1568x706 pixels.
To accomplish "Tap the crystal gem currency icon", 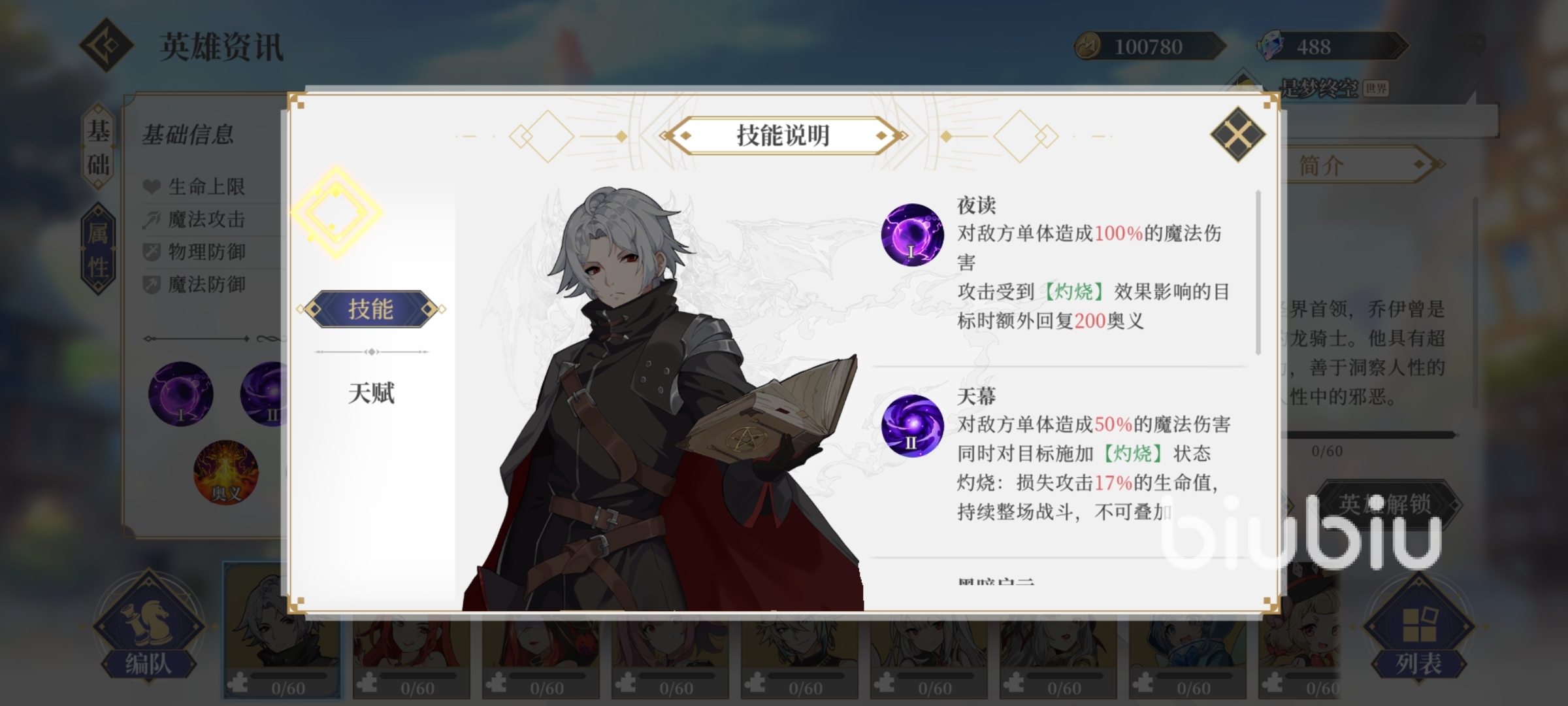I will [1271, 46].
